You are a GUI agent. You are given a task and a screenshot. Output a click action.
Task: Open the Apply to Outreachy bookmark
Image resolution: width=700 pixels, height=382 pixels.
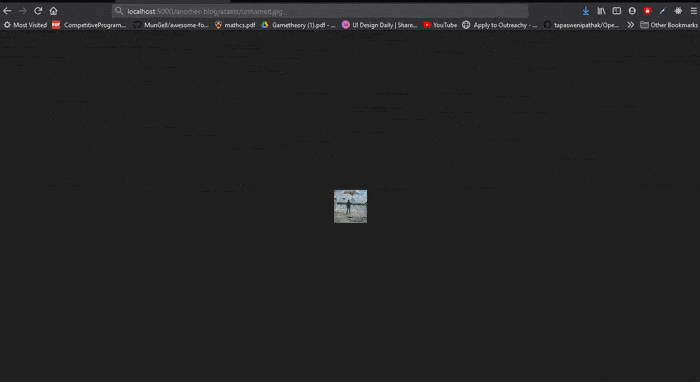[500, 25]
